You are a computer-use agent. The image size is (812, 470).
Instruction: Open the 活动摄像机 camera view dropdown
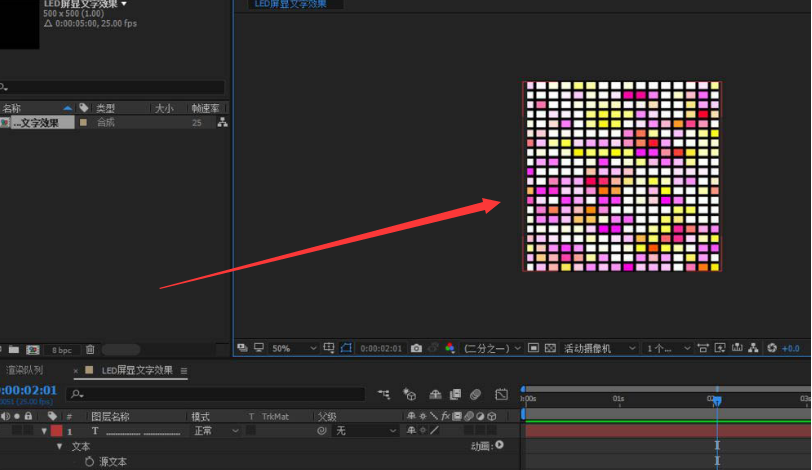coord(601,348)
